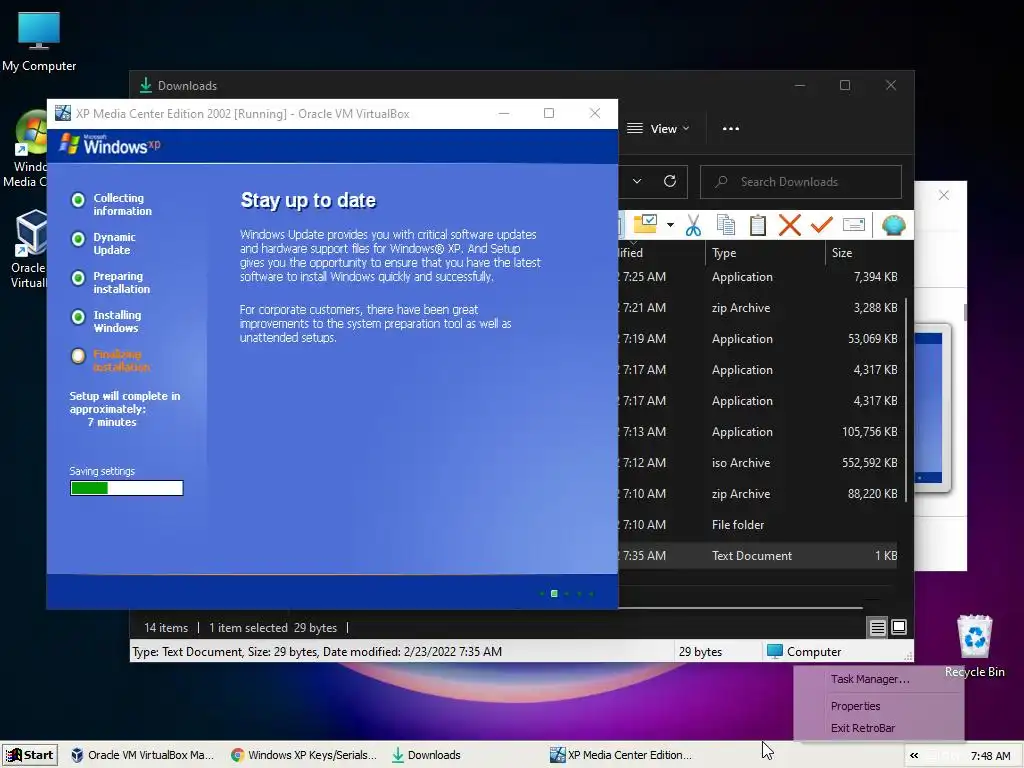Click the folder mail icon in toolbar
Image resolution: width=1024 pixels, height=768 pixels.
click(x=645, y=224)
